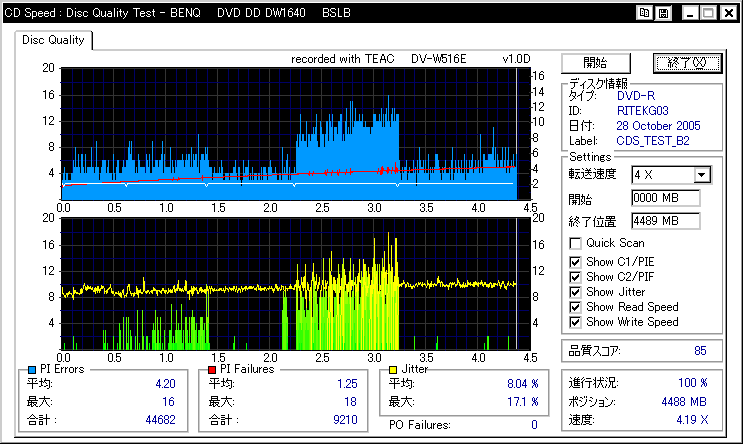Screen dimensions: 743x444
Task: Click the 4489 MB end position field
Action: coord(665,221)
